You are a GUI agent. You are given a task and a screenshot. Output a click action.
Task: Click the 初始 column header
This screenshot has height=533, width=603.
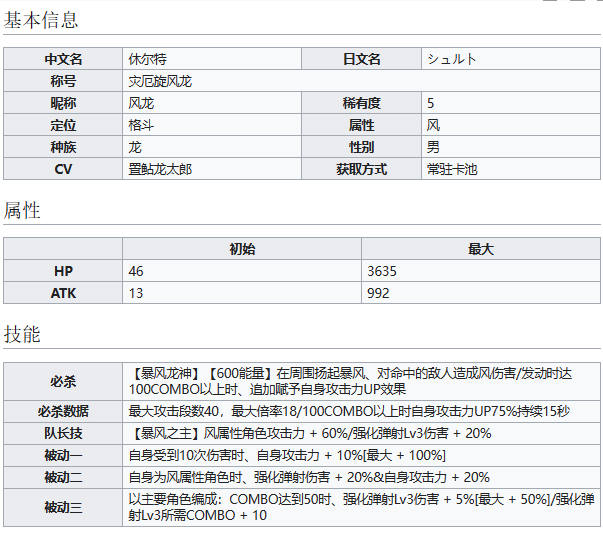242,249
